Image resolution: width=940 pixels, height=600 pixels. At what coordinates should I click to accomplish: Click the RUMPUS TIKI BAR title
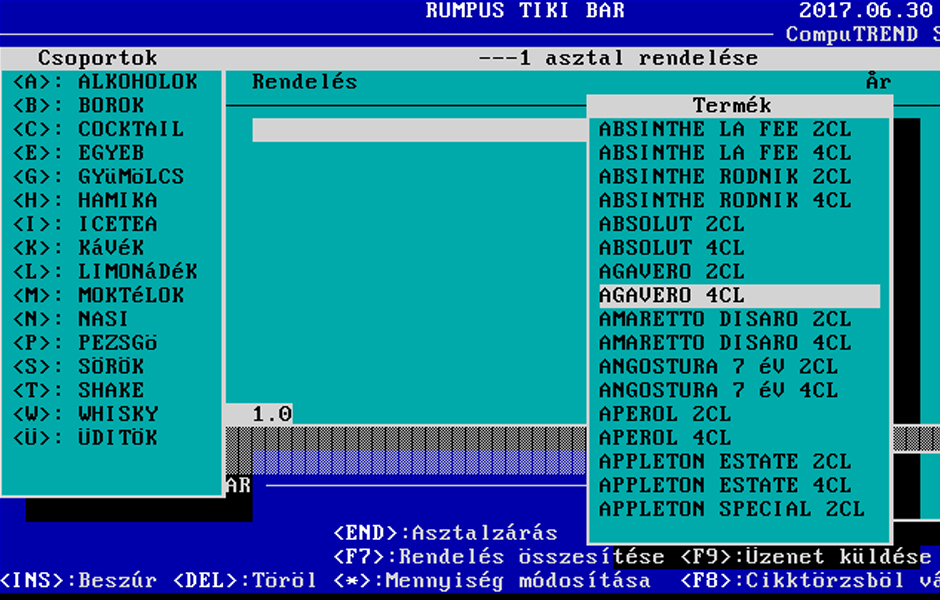pos(525,10)
